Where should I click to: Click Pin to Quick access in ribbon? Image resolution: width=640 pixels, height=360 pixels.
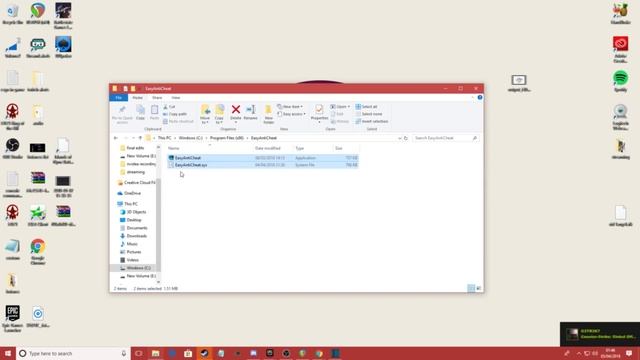[122, 114]
